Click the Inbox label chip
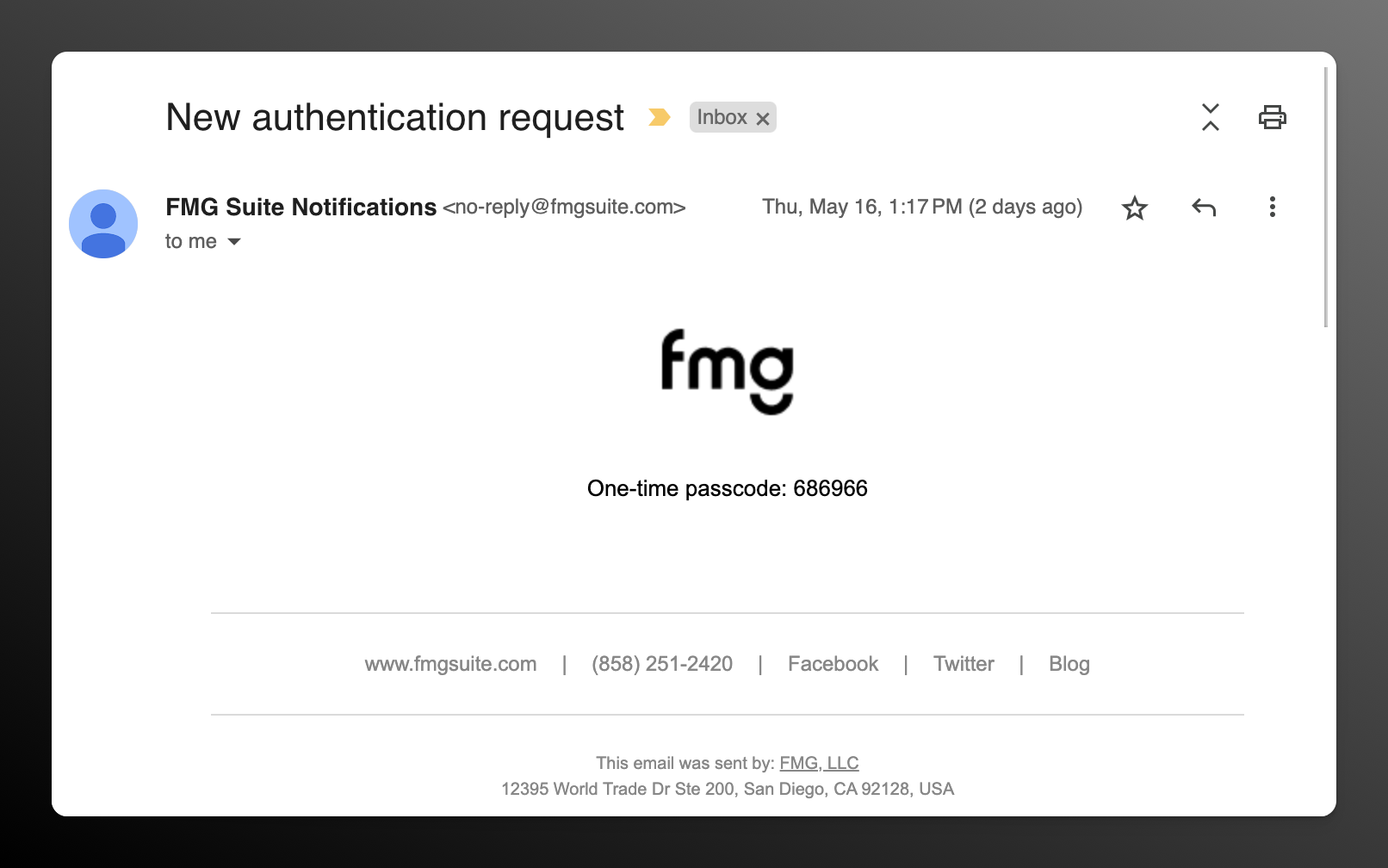 tap(722, 117)
